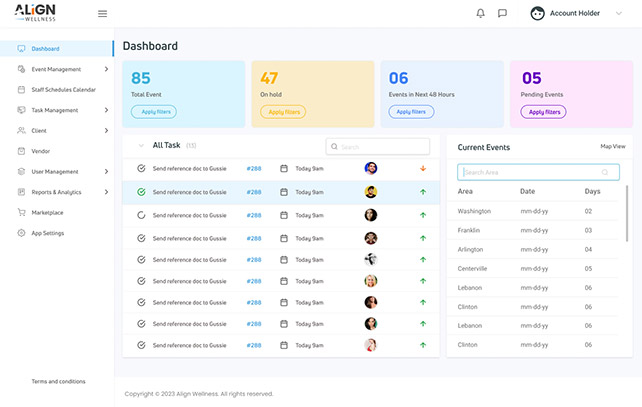This screenshot has height=407, width=642.
Task: Click the Align Wellness logo
Action: click(35, 13)
